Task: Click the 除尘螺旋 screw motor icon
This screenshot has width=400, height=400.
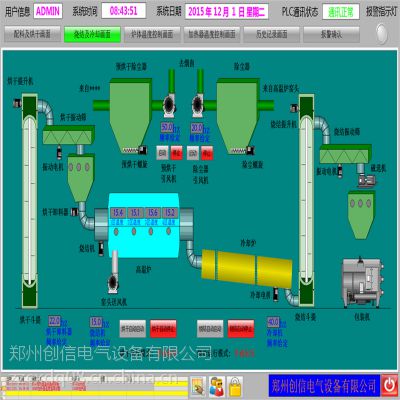Action: (x=250, y=150)
